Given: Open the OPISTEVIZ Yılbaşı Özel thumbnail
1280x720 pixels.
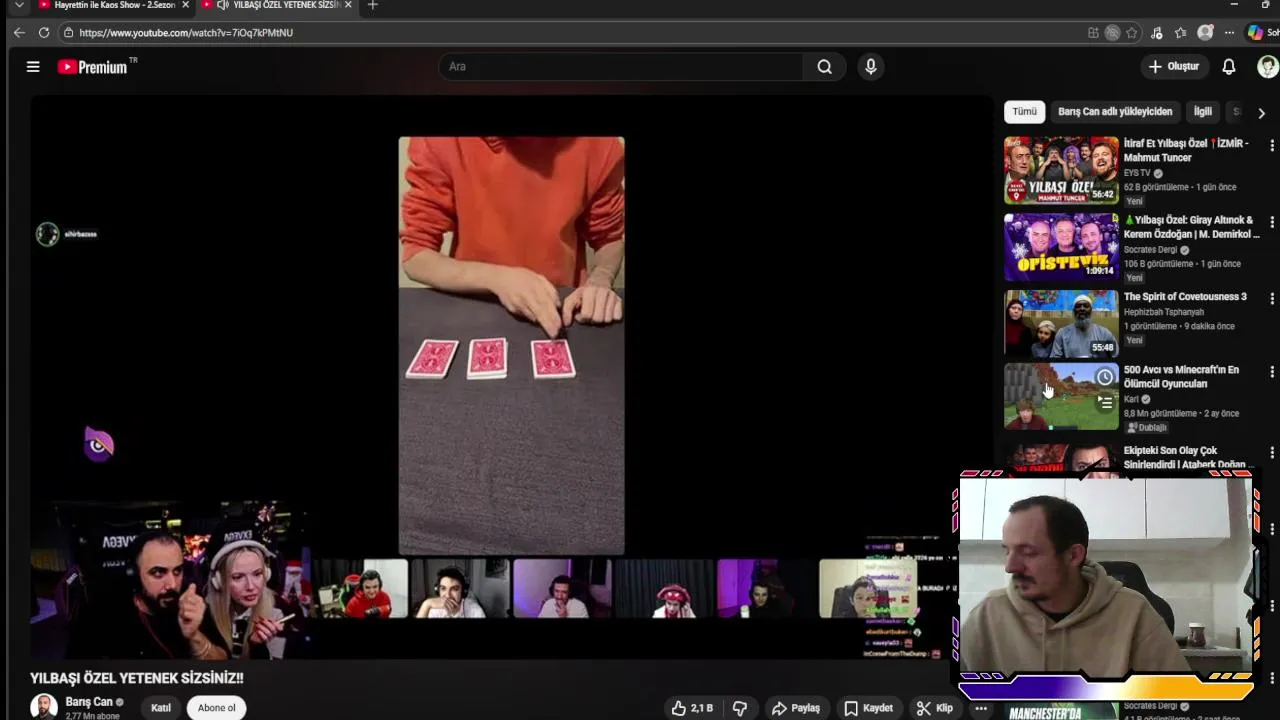Looking at the screenshot, I should [x=1061, y=247].
